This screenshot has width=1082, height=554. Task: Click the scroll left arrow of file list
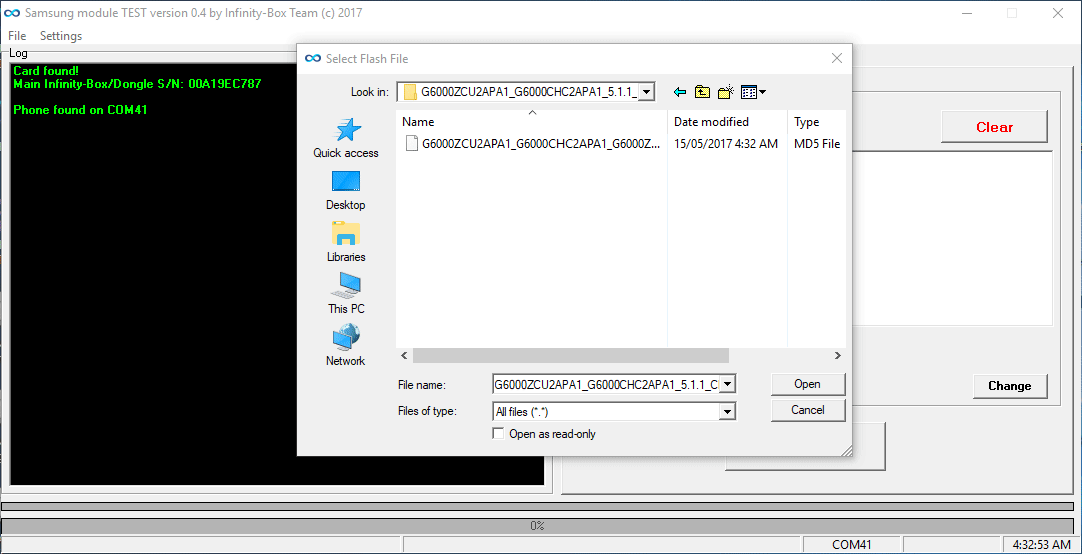(x=404, y=355)
